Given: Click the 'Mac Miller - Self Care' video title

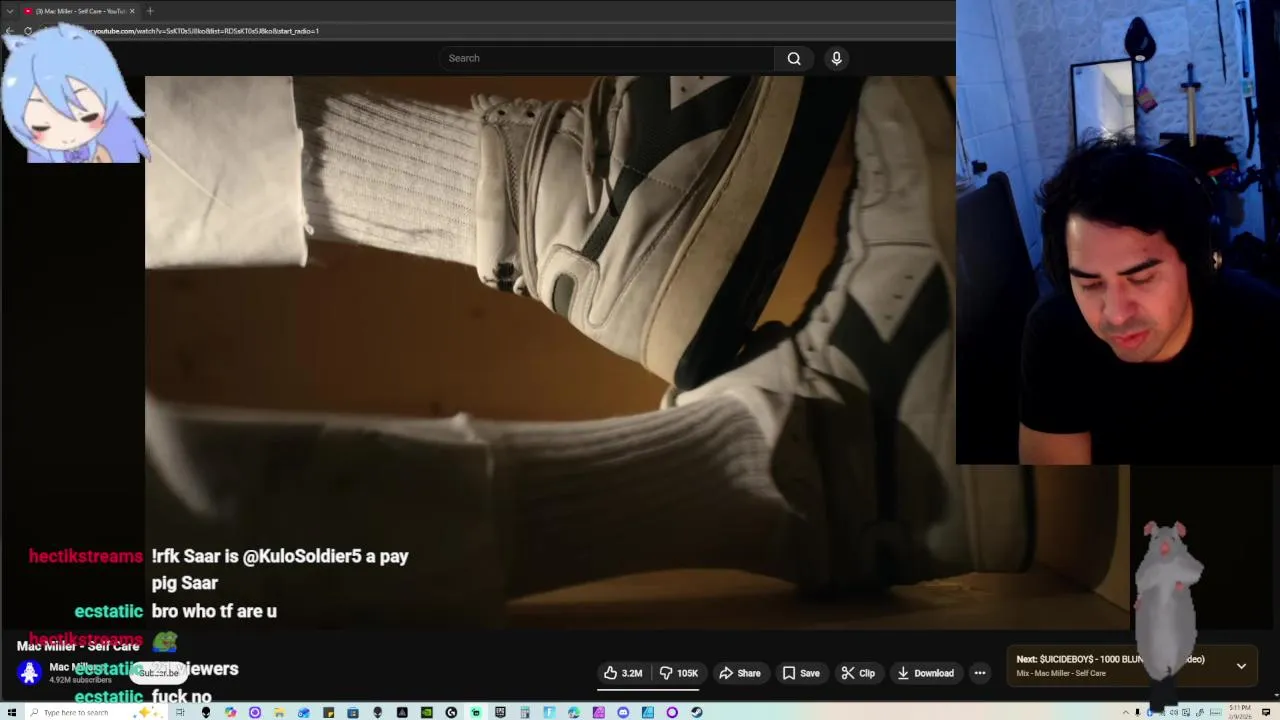Looking at the screenshot, I should pos(78,646).
